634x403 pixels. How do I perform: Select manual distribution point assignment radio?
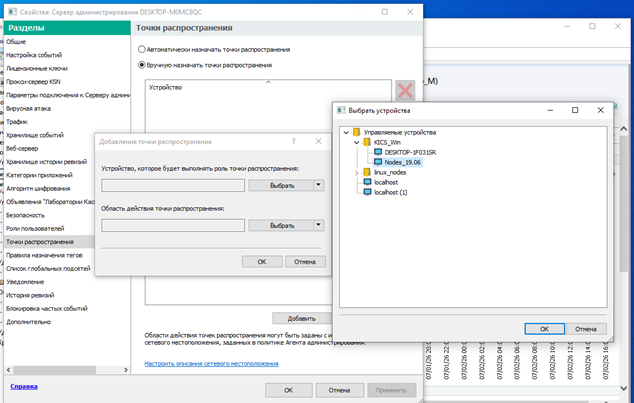[x=142, y=65]
